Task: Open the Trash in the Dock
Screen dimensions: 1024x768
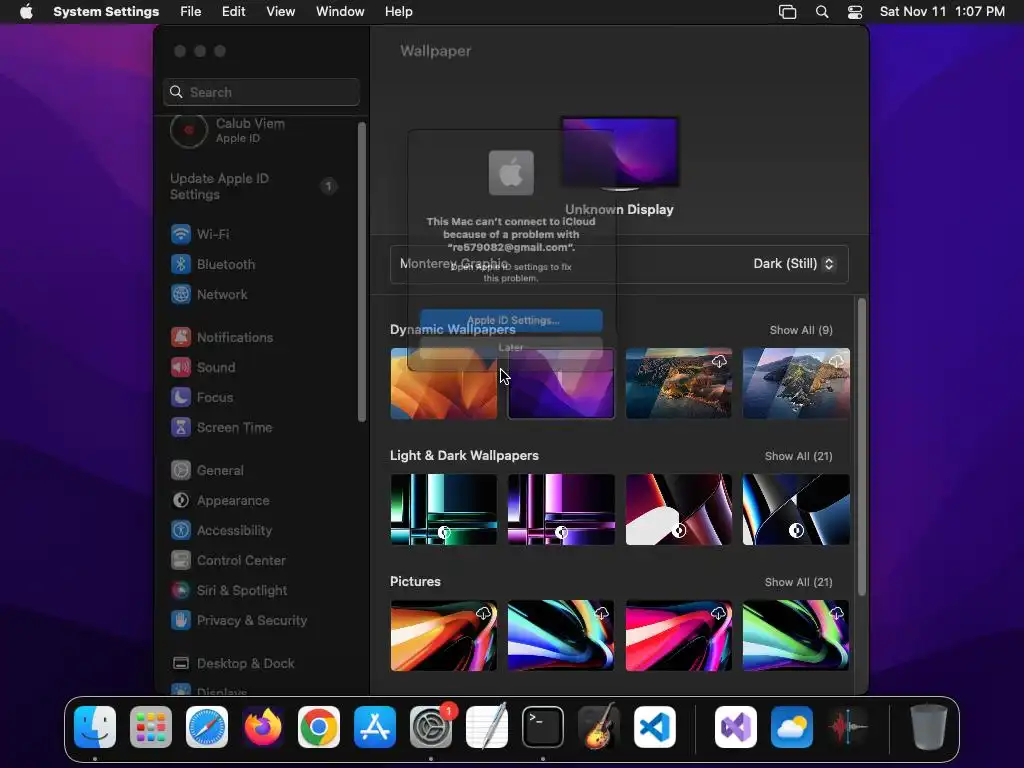Action: pos(929,727)
